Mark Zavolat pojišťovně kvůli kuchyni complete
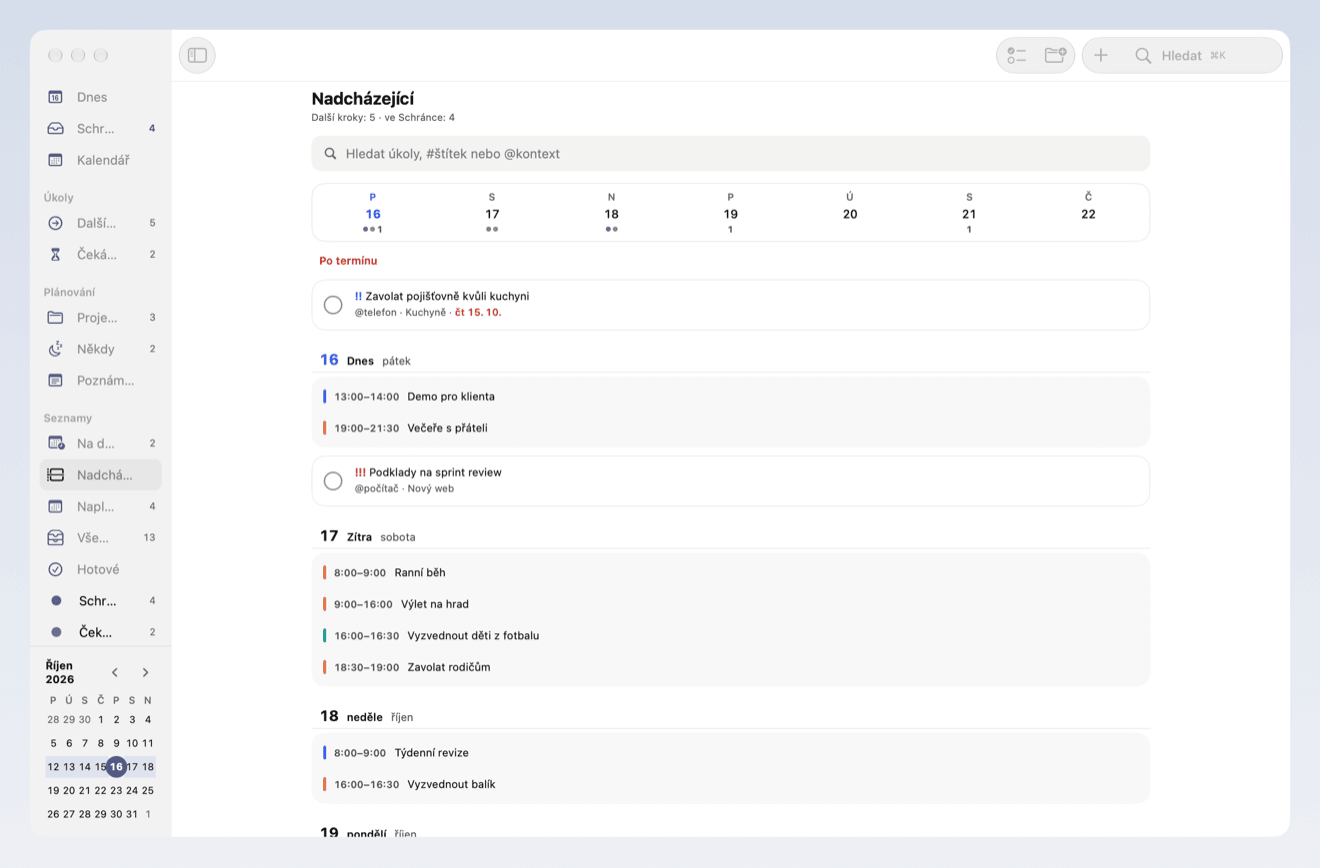 pyautogui.click(x=333, y=305)
